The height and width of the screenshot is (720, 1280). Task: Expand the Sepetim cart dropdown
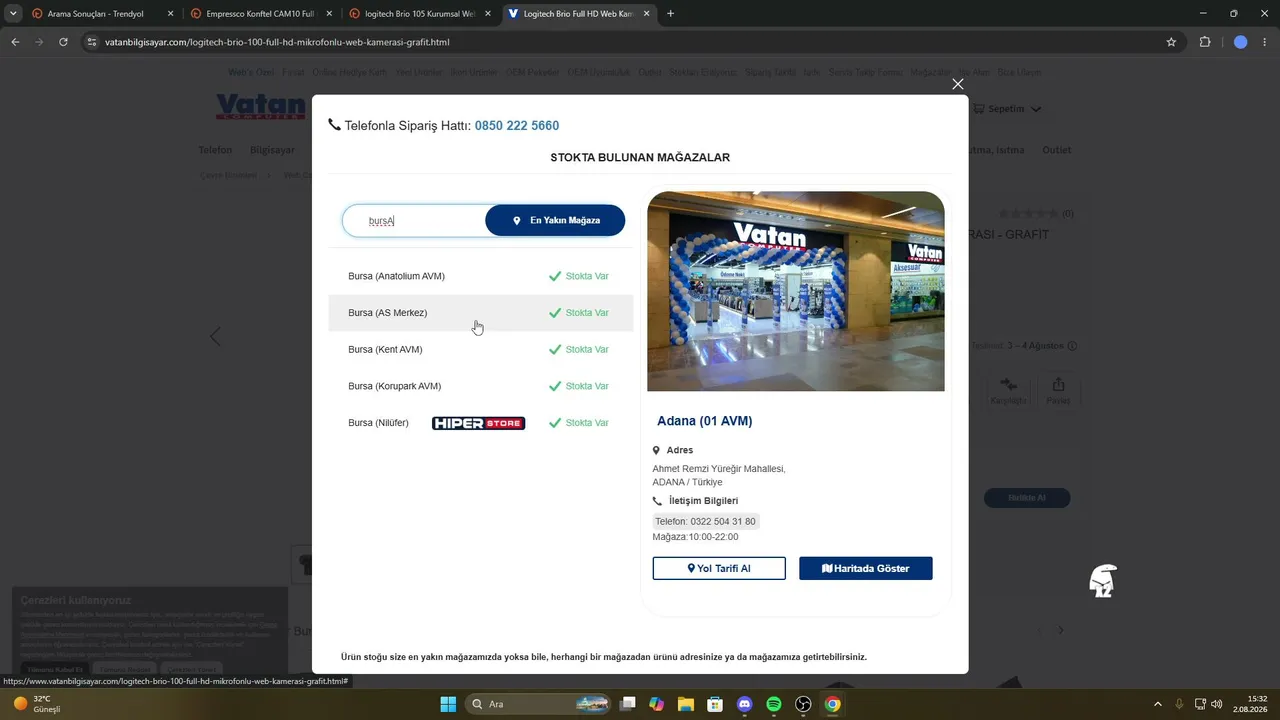click(x=1007, y=109)
